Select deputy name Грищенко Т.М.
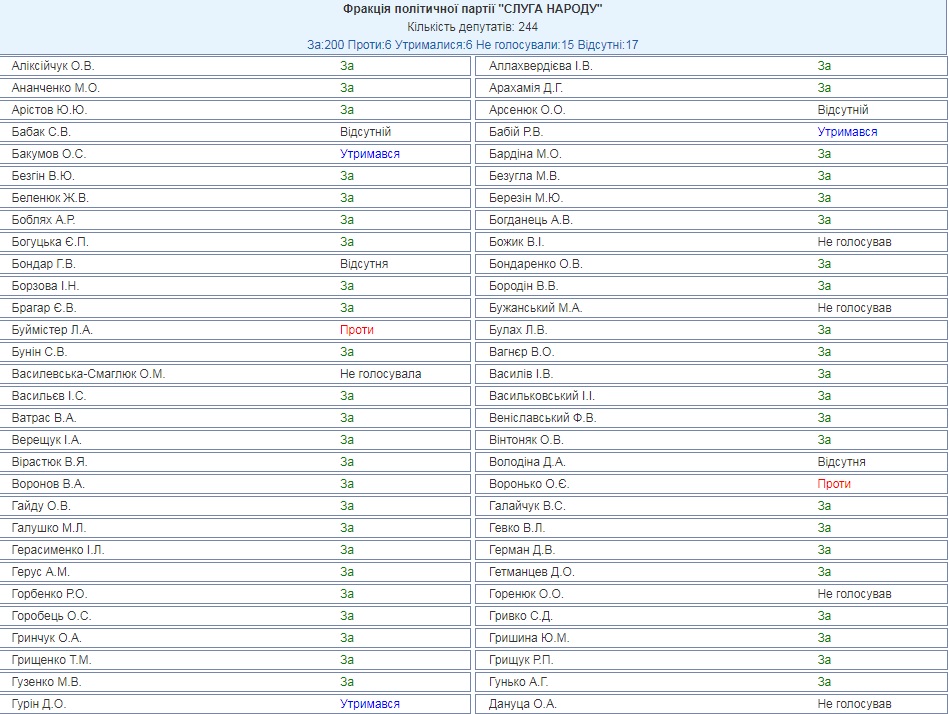Image resolution: width=949 pixels, height=714 pixels. point(51,660)
